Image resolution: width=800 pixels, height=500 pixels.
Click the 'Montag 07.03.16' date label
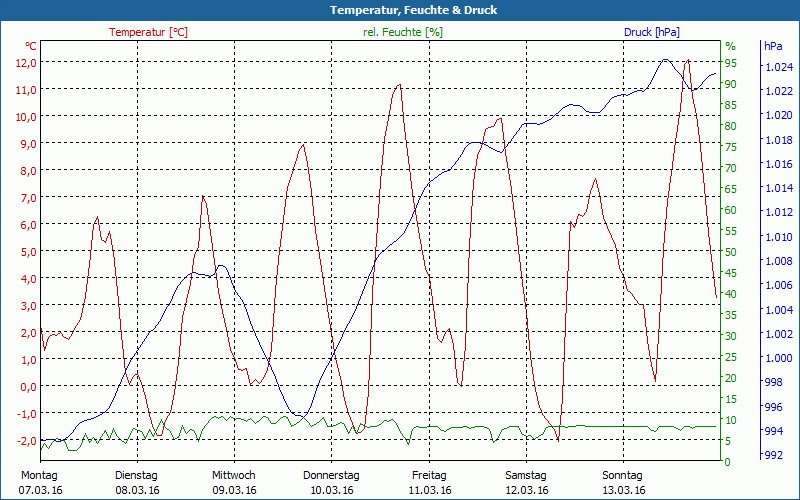39,482
